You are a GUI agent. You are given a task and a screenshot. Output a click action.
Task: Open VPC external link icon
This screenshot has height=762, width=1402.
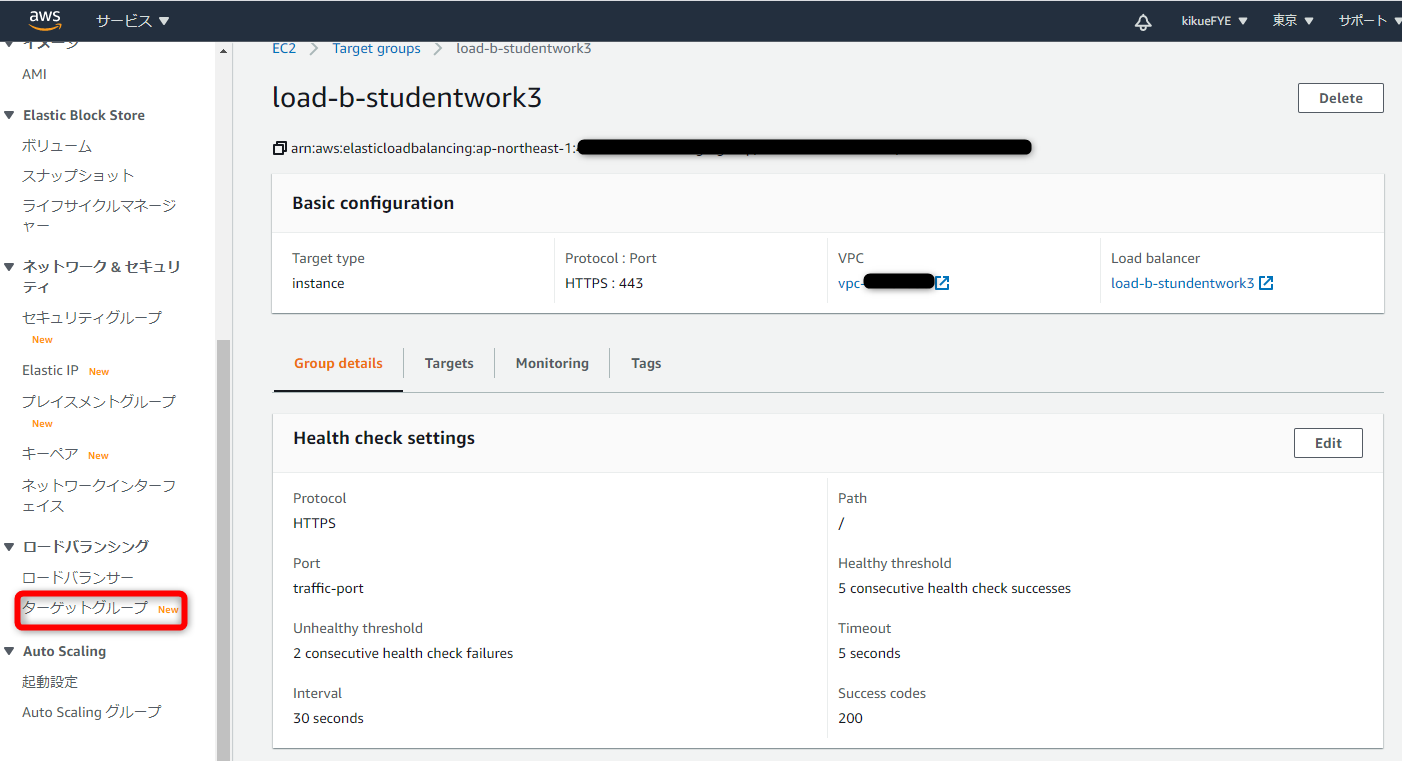[x=942, y=283]
